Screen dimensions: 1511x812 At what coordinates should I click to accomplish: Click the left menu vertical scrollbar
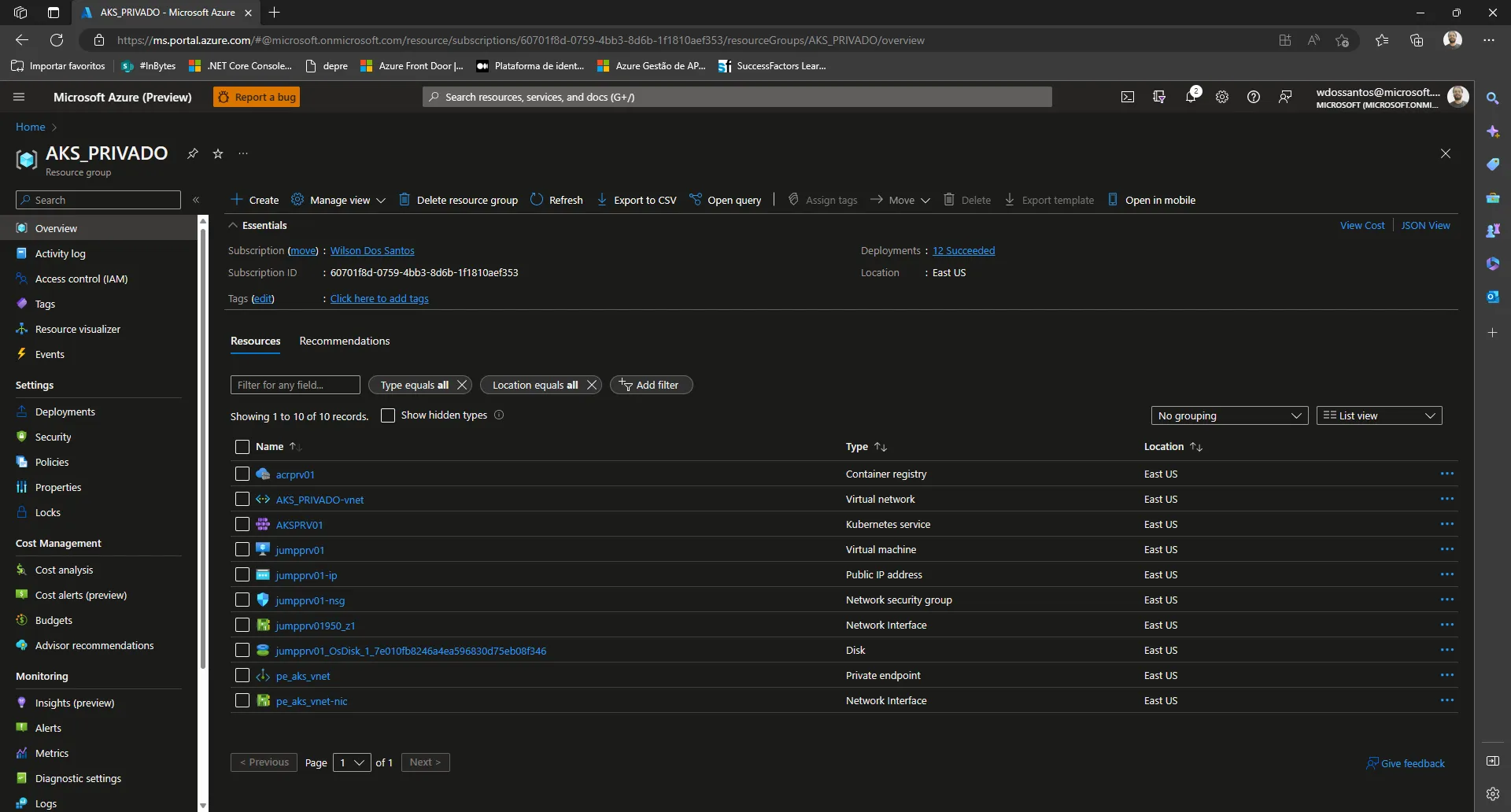pyautogui.click(x=203, y=448)
